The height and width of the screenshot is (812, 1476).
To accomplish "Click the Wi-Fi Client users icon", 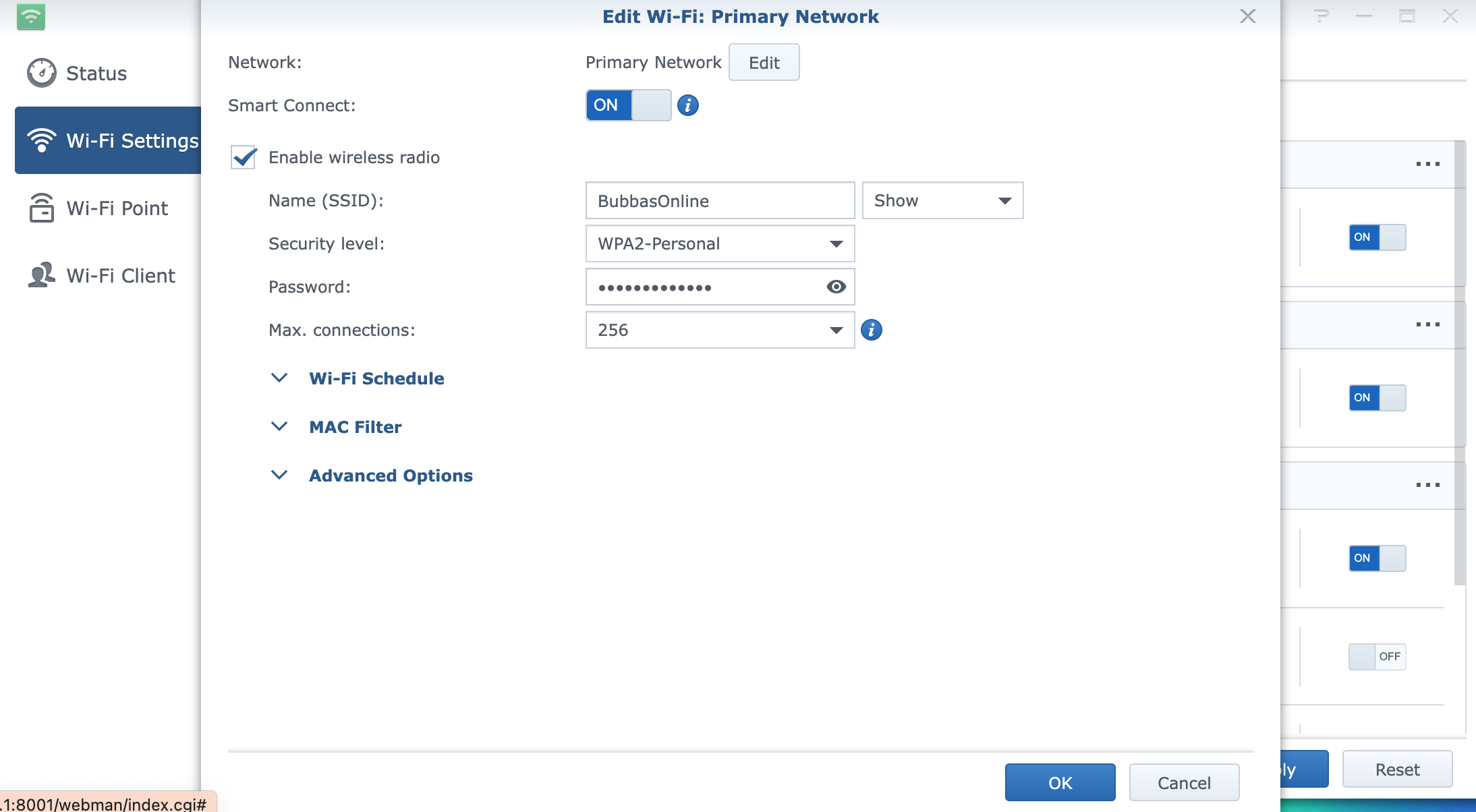I will (x=42, y=275).
